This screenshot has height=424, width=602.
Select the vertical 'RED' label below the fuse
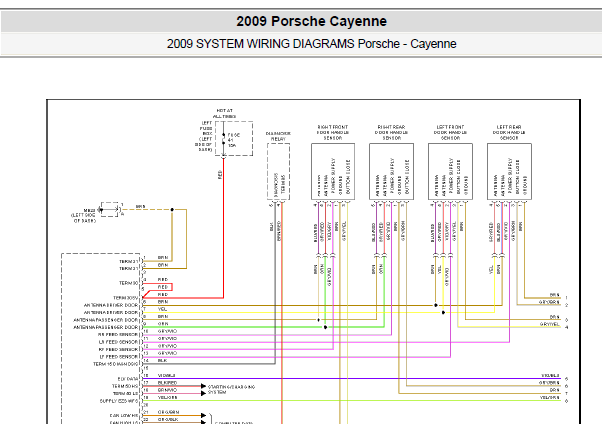[x=220, y=175]
